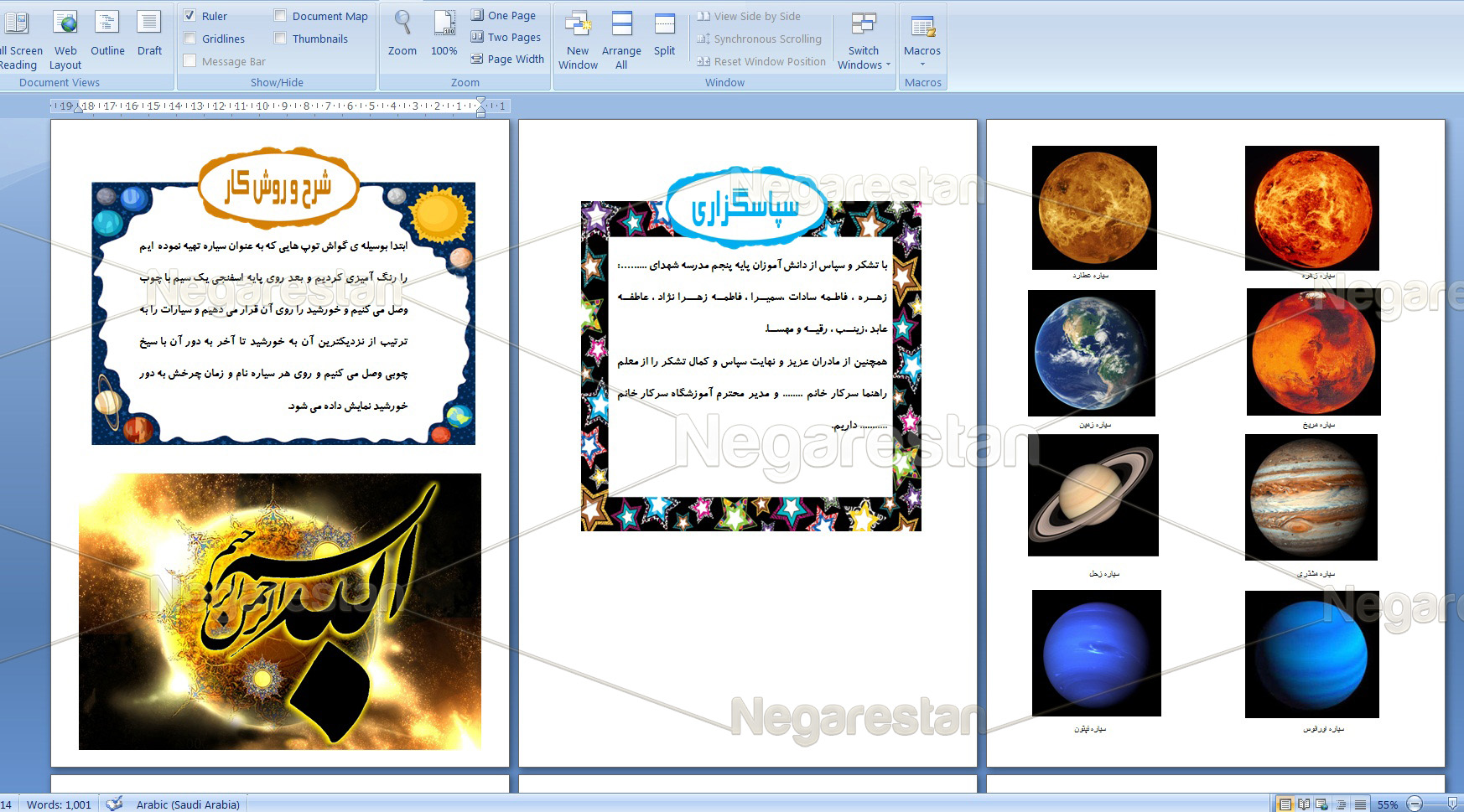Click the Venus orange planet image

[x=1312, y=208]
